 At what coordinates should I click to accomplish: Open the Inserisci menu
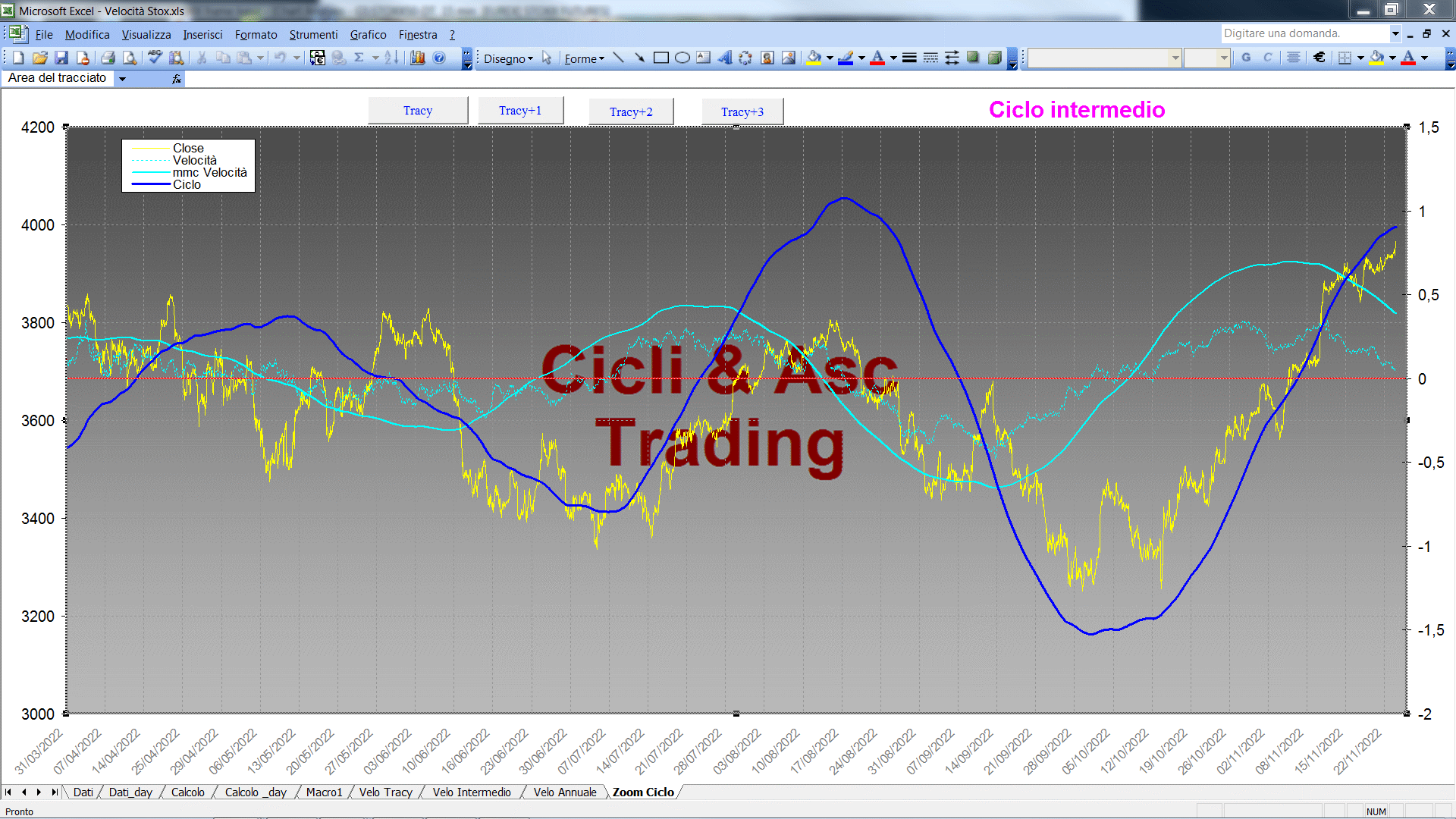(x=202, y=35)
